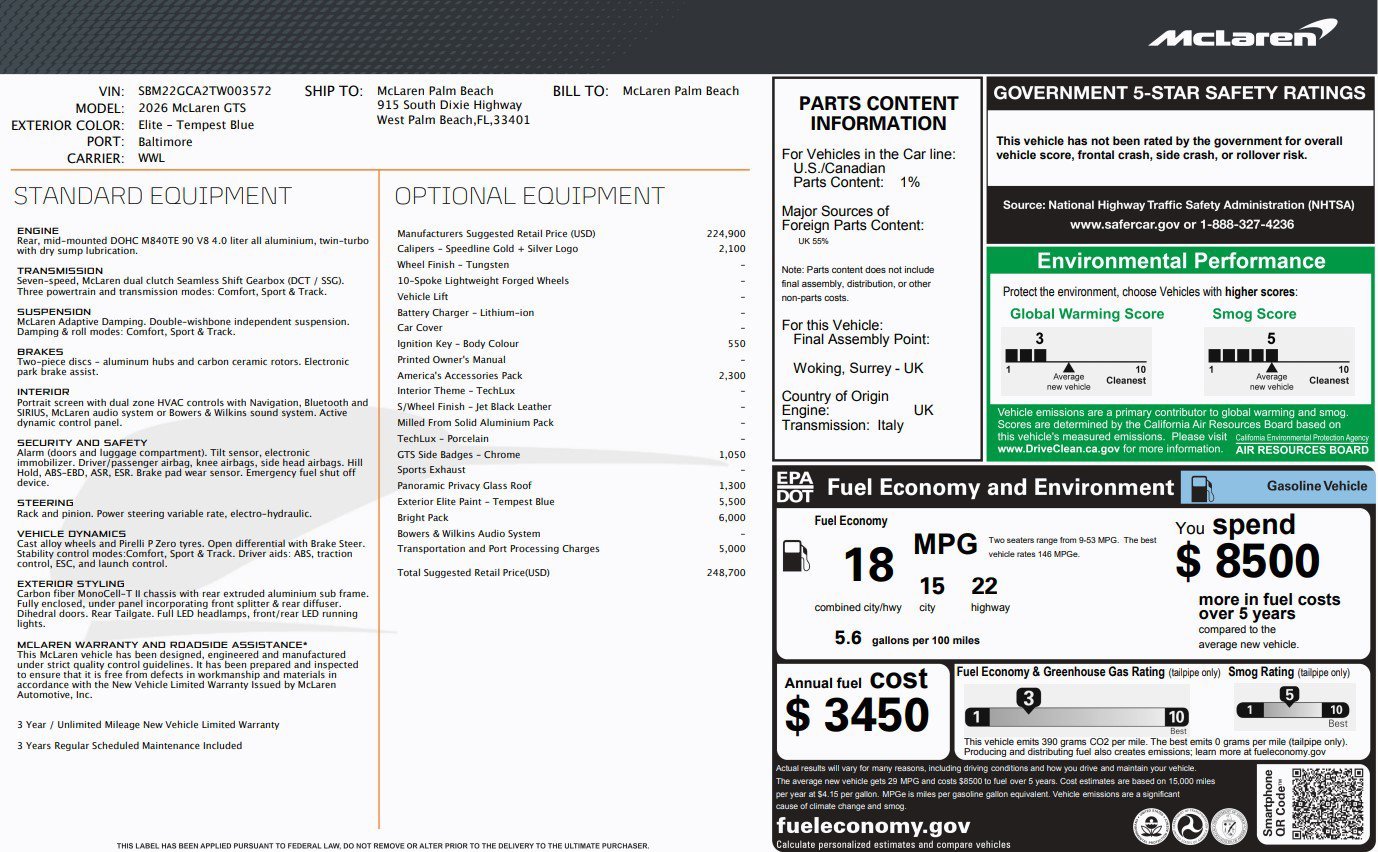This screenshot has height=852, width=1378.
Task: Click the Global Warming Score average vehicle marker
Action: [x=1068, y=369]
